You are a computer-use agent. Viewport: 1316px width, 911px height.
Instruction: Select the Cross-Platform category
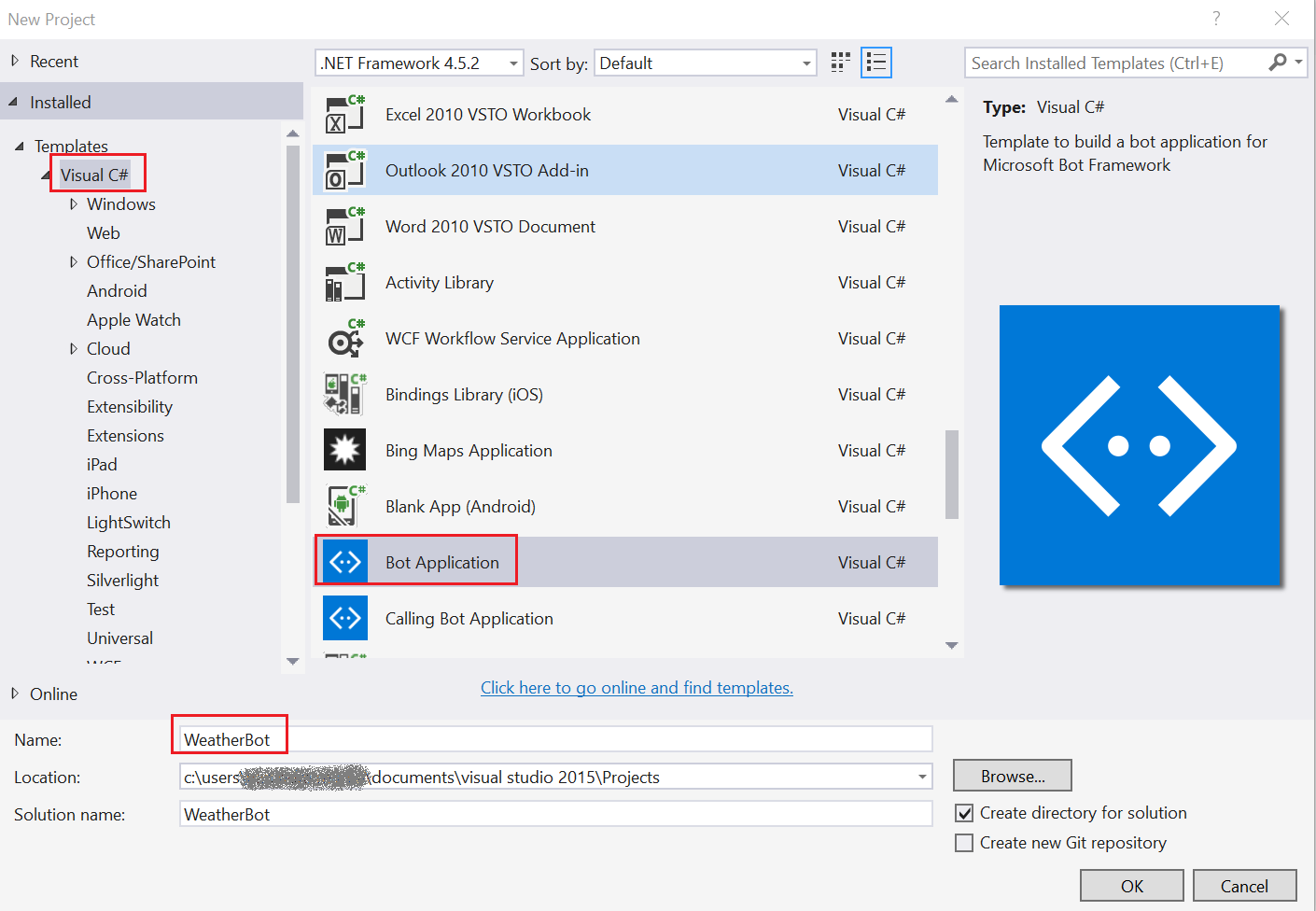(x=142, y=378)
